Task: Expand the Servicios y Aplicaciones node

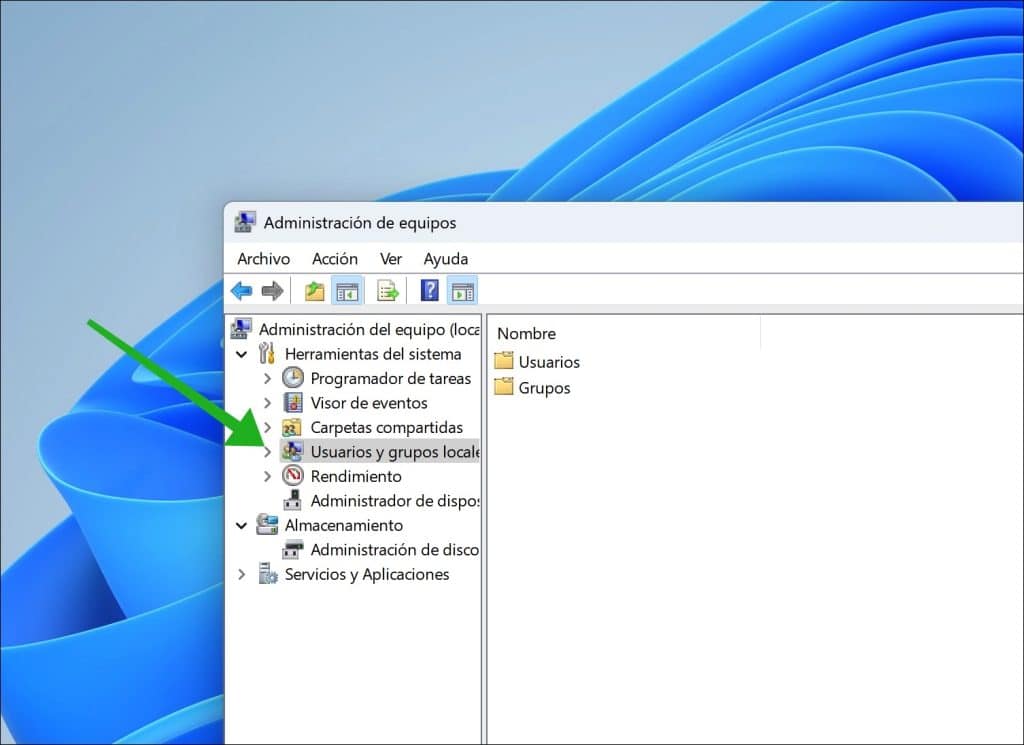Action: click(x=242, y=574)
